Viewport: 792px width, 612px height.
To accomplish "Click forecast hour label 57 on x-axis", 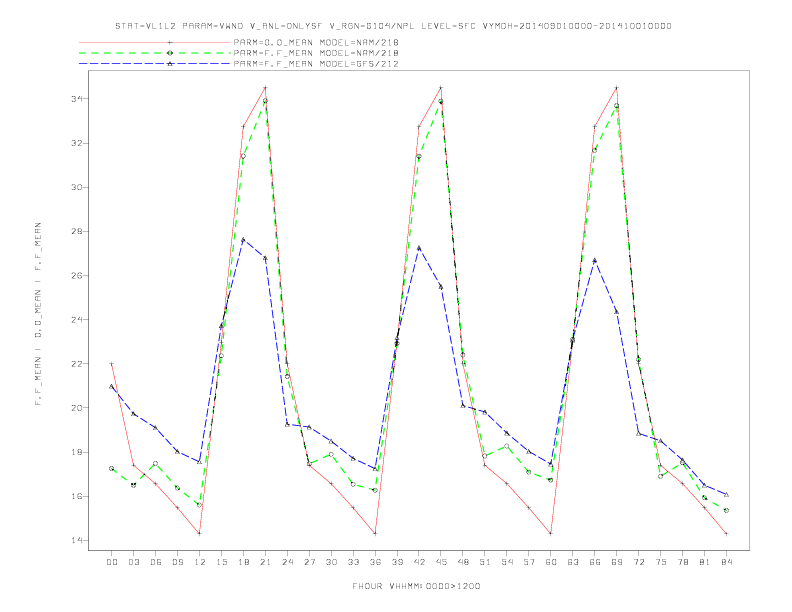I will (x=529, y=562).
